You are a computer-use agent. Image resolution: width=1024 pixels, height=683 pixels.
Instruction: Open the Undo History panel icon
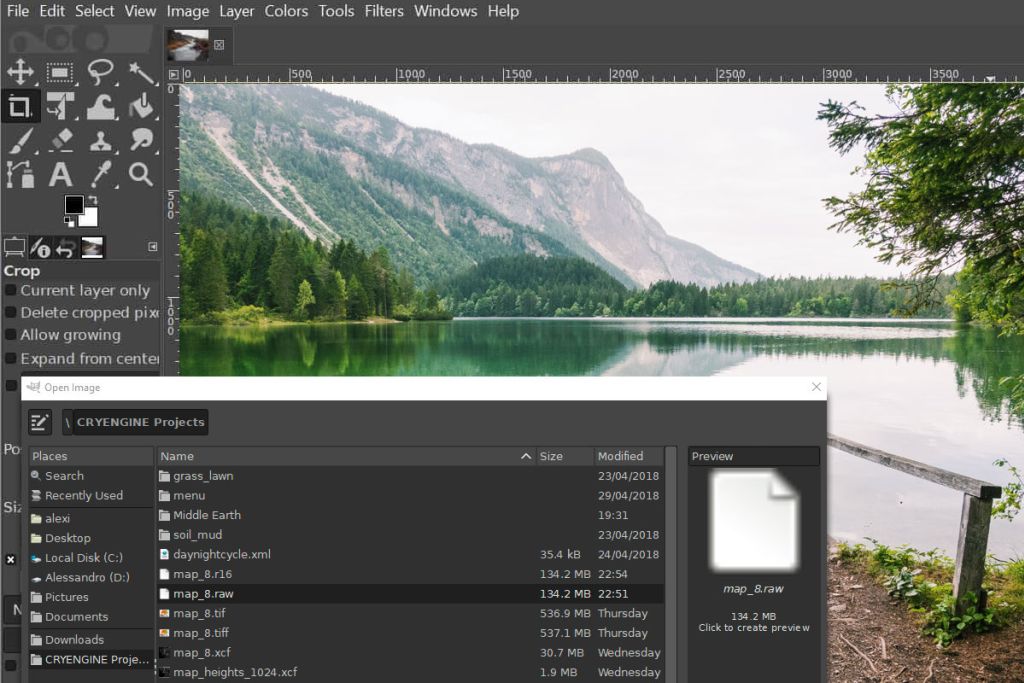[x=66, y=246]
